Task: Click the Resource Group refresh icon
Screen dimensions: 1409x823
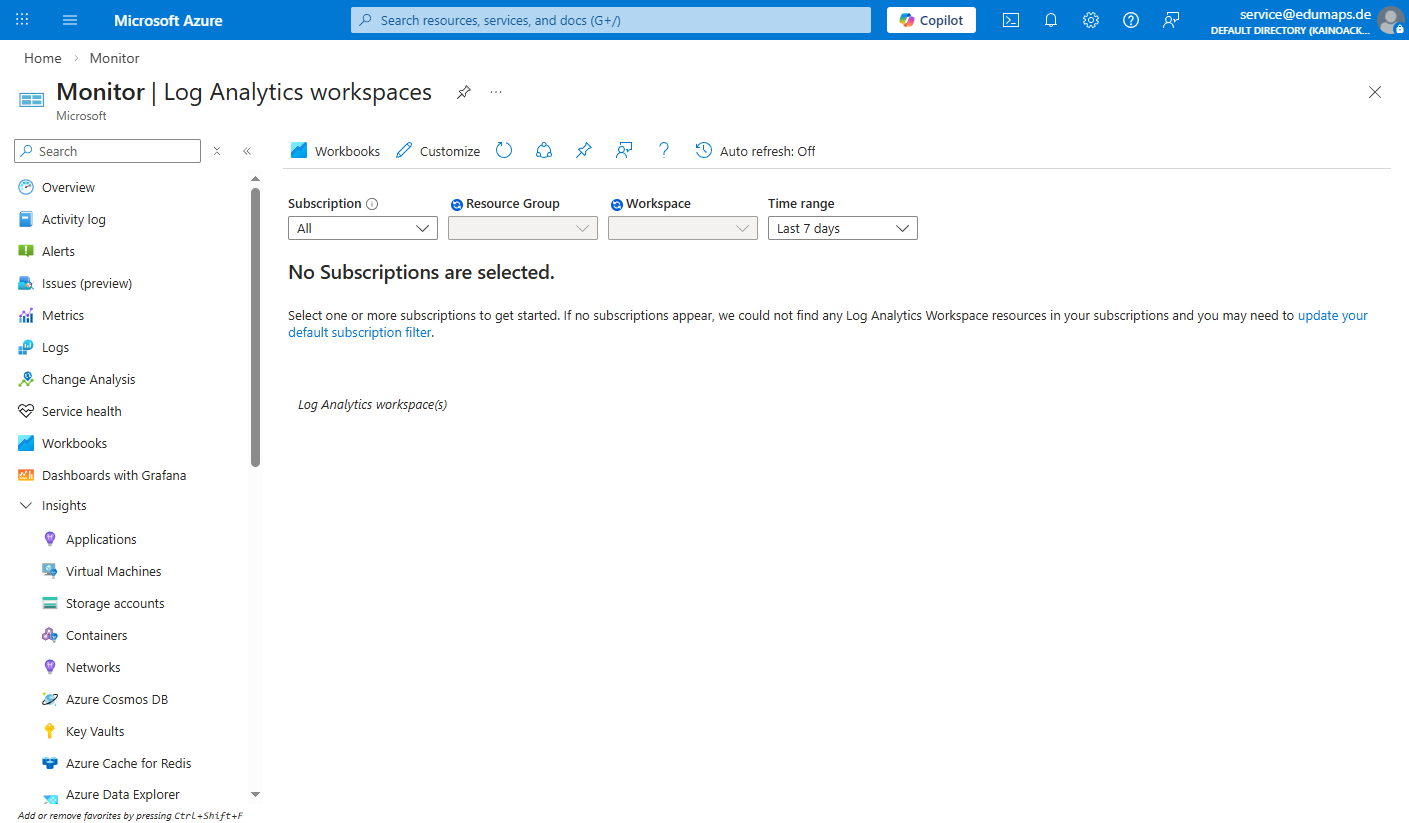Action: tap(457, 204)
